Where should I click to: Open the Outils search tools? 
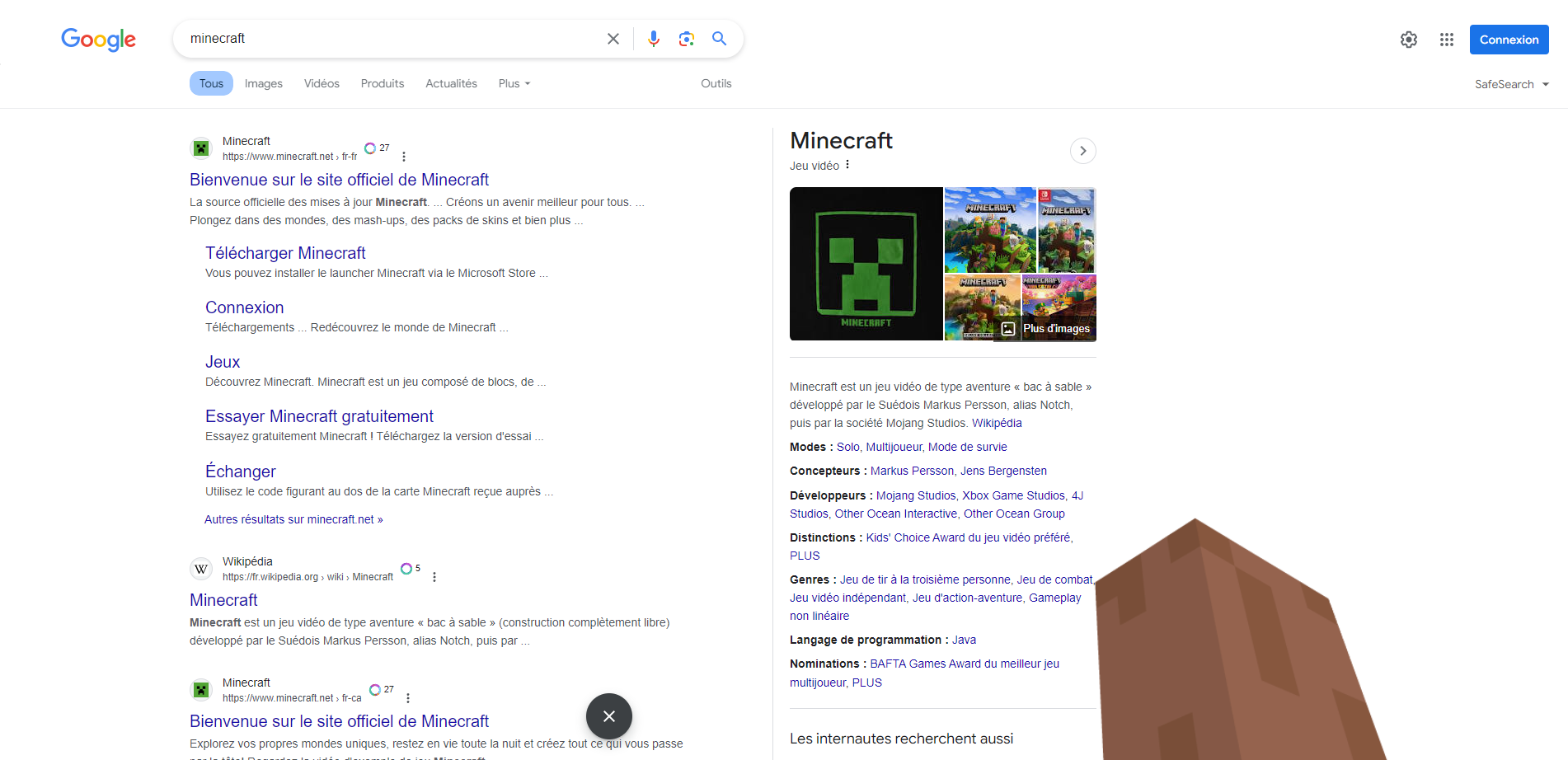pos(716,83)
